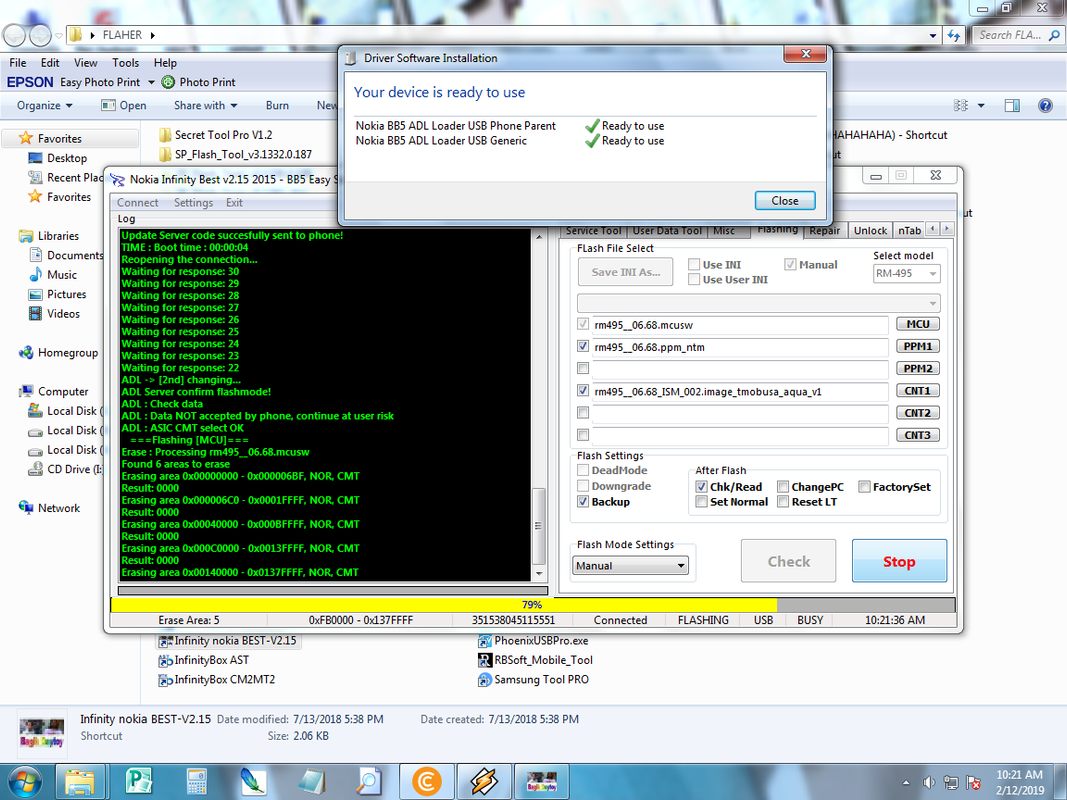
Task: Toggle the Backup checkbox
Action: [x=582, y=501]
